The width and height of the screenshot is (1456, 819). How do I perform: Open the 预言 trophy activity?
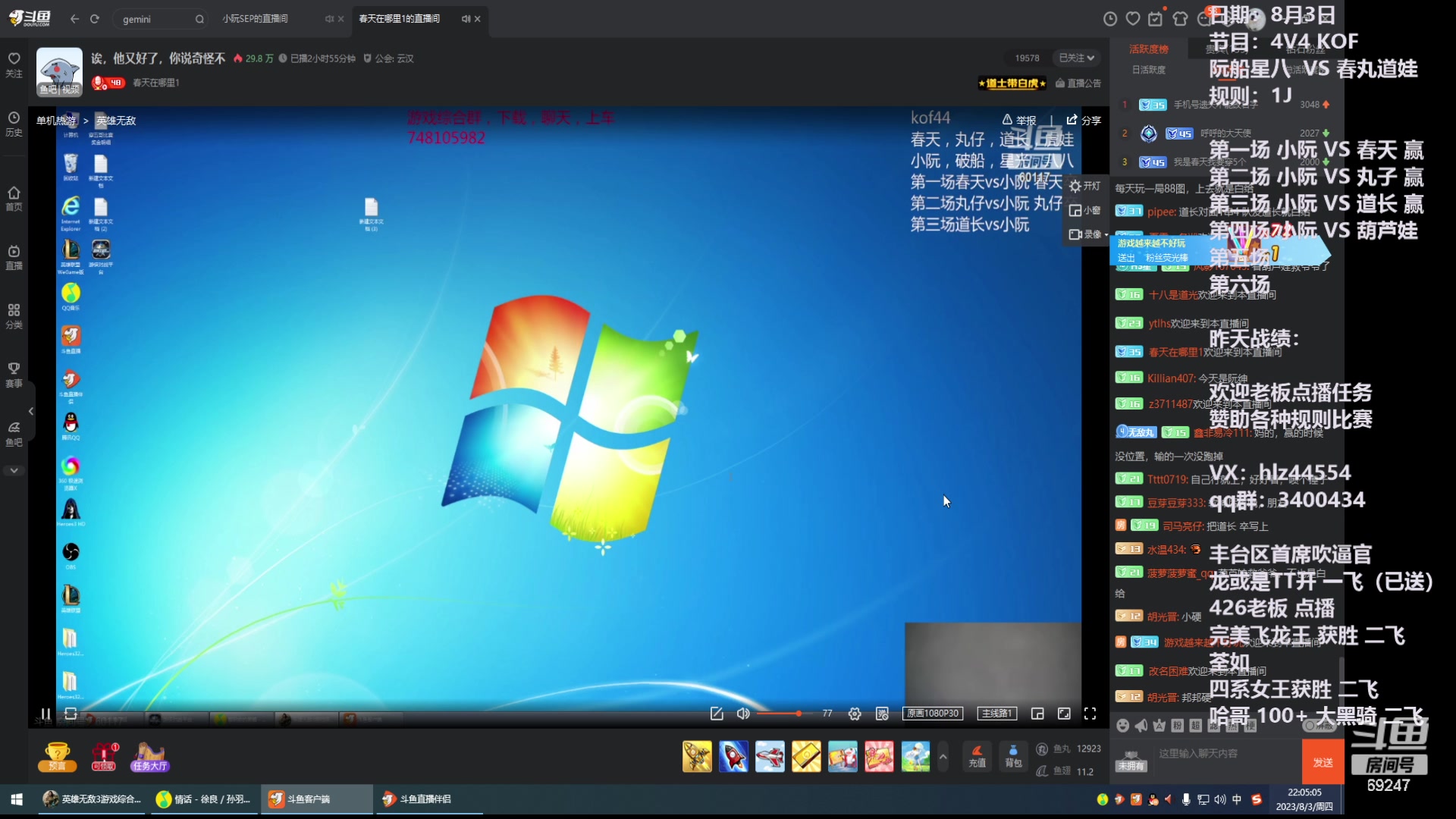pyautogui.click(x=58, y=757)
